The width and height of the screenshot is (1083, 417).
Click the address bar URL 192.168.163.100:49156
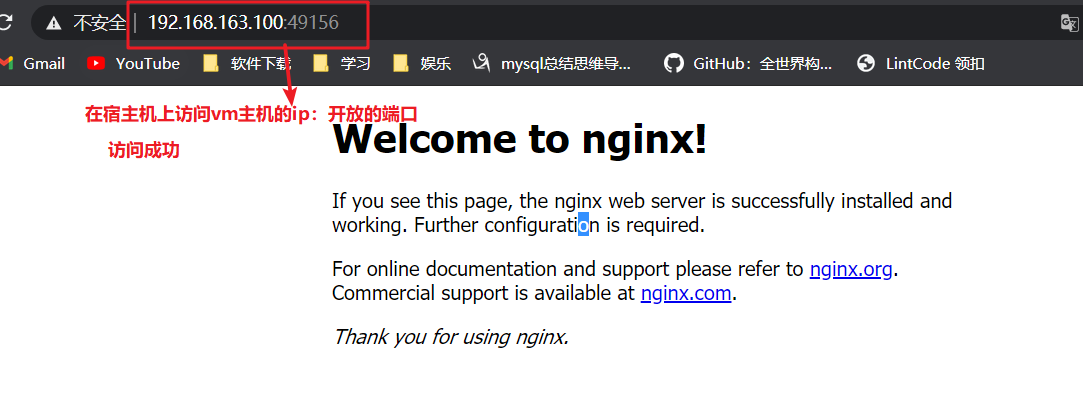[244, 23]
